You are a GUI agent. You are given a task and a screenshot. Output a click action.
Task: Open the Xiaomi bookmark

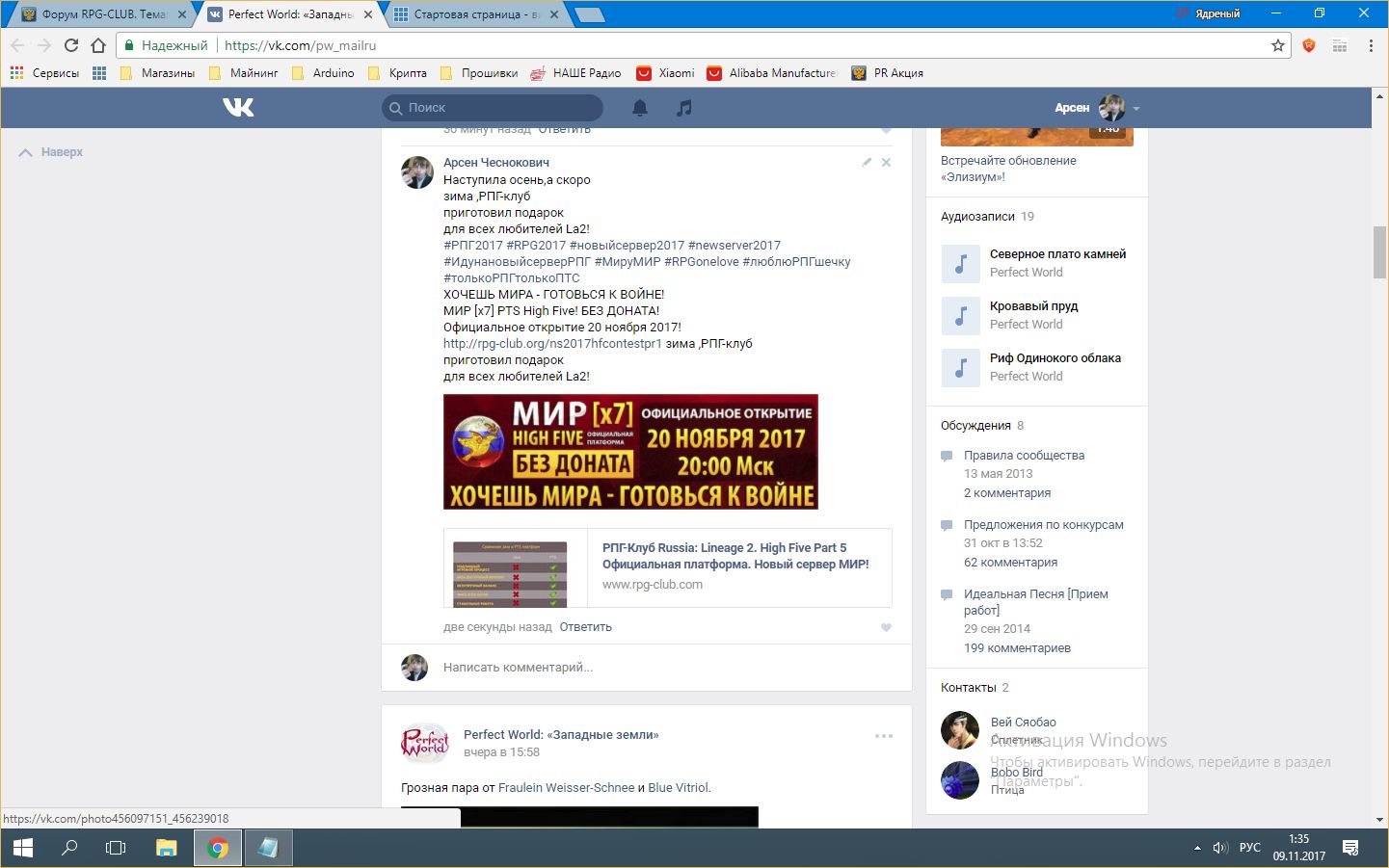point(665,73)
